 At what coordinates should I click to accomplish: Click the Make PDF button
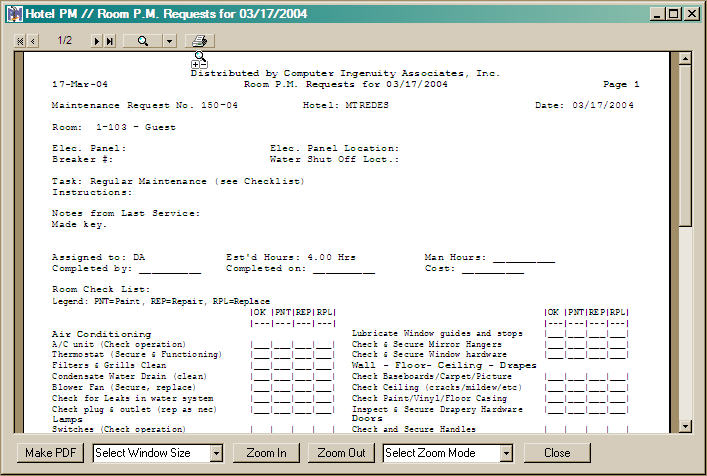[52, 453]
